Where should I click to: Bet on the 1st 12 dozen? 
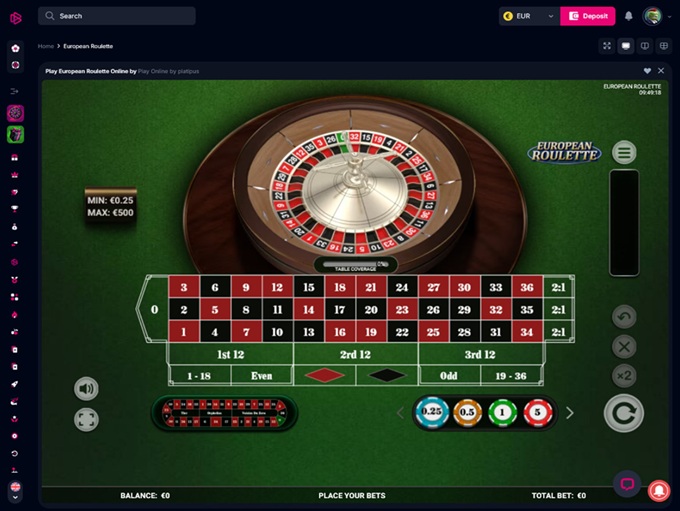[231, 354]
